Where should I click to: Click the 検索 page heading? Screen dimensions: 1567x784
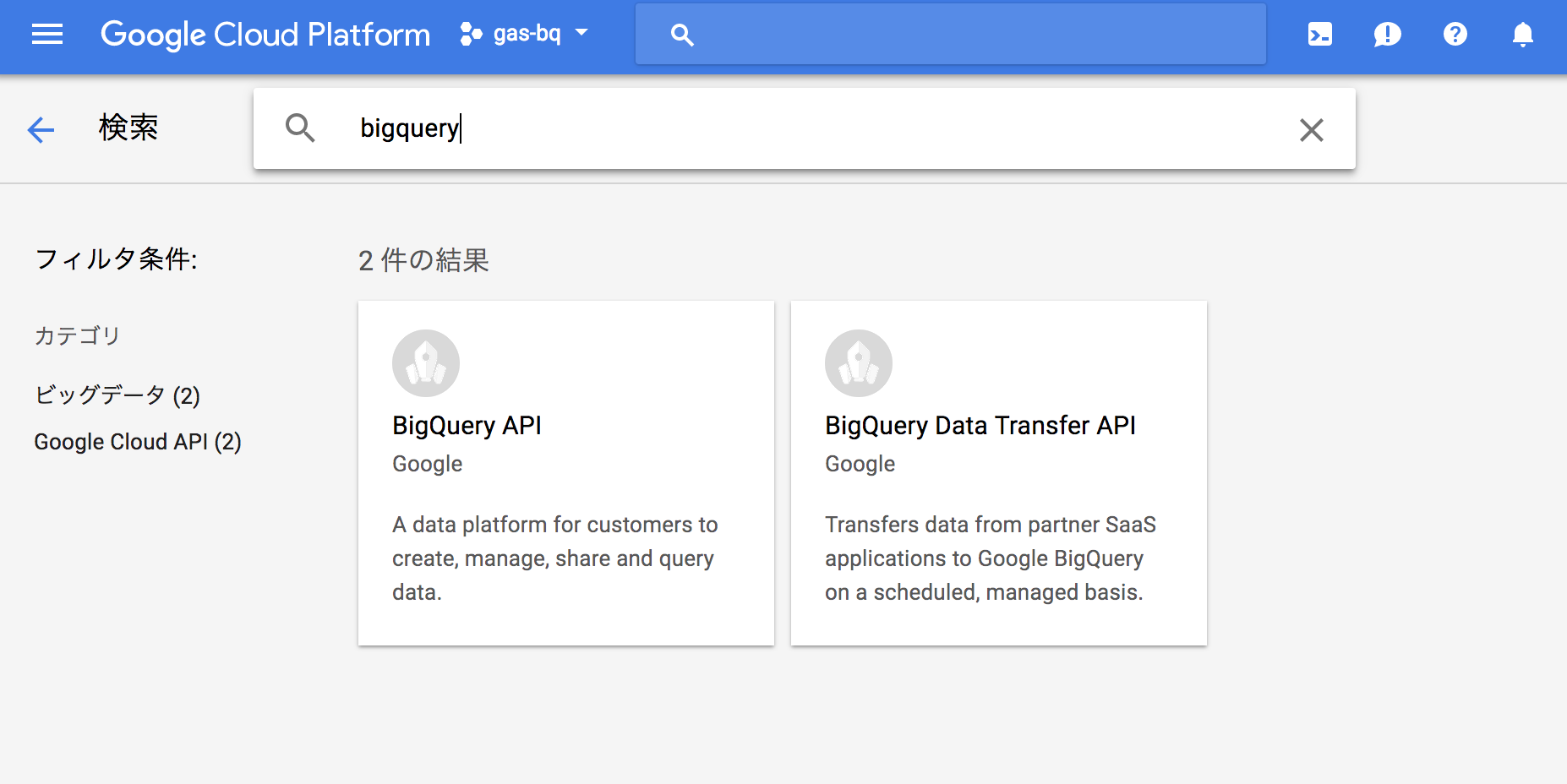coord(128,128)
